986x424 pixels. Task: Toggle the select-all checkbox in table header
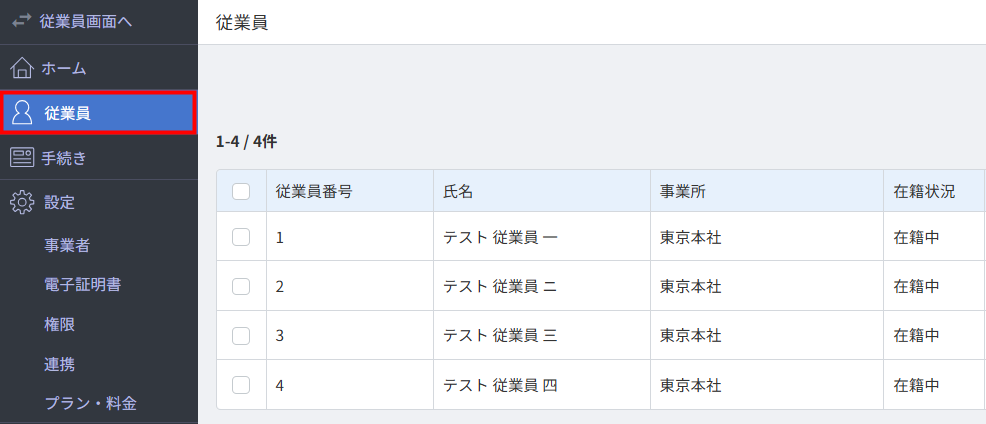pyautogui.click(x=241, y=191)
